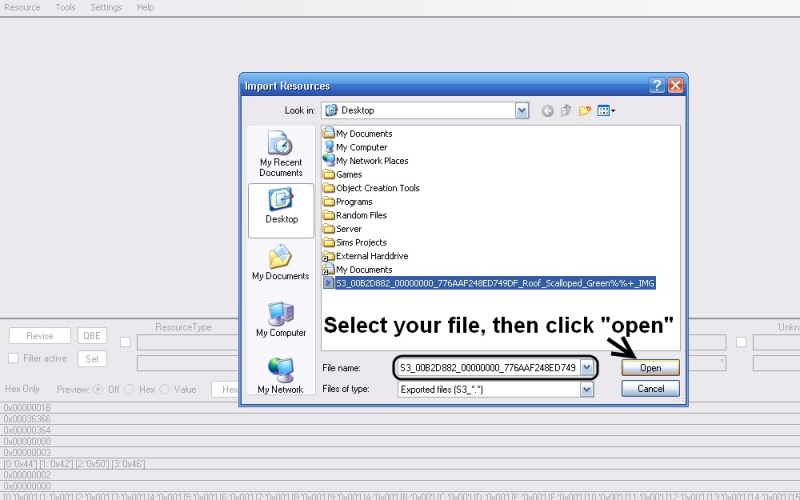Open the Views menu icon
This screenshot has width=800, height=500.
(606, 111)
